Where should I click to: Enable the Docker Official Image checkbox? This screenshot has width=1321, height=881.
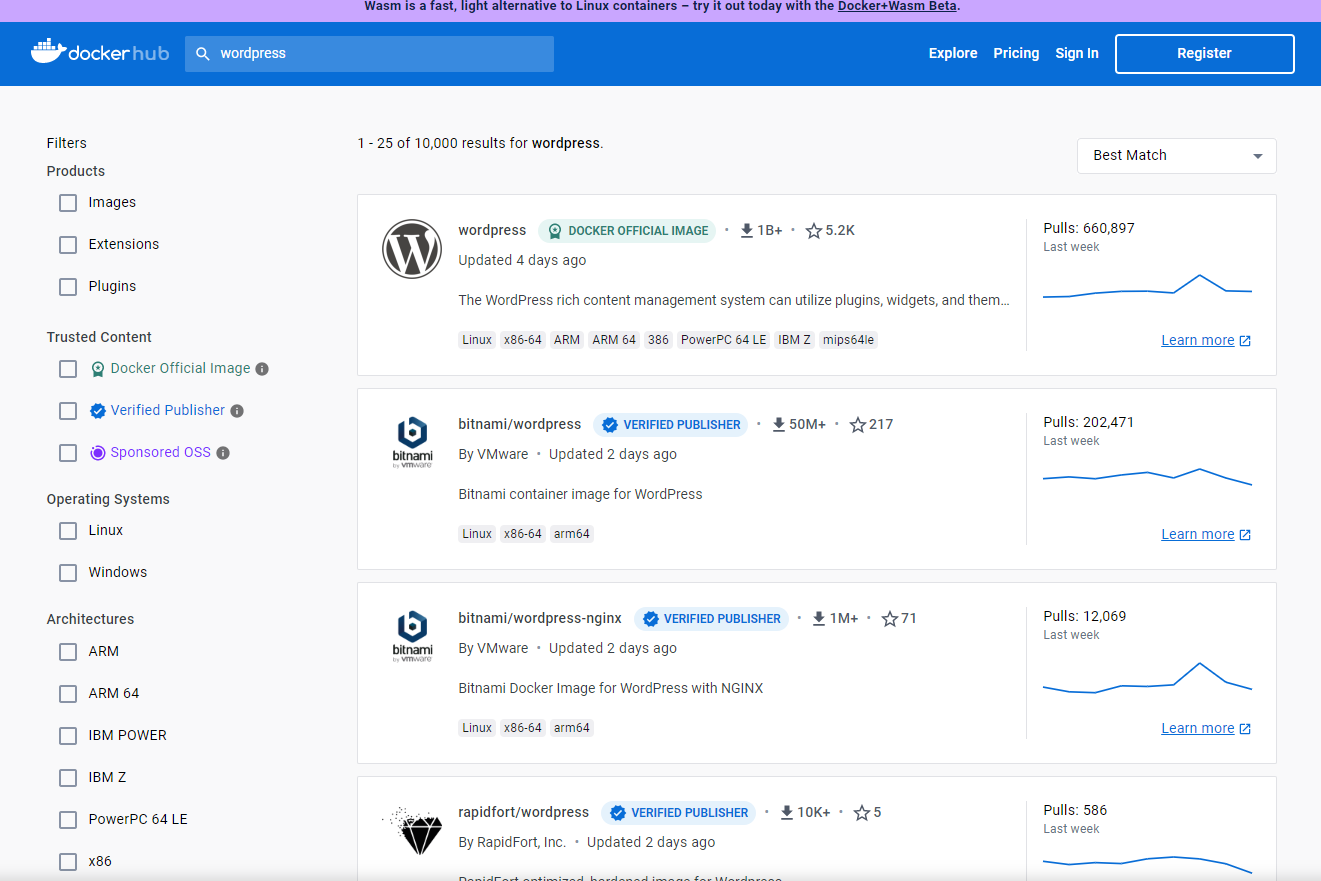tap(68, 369)
